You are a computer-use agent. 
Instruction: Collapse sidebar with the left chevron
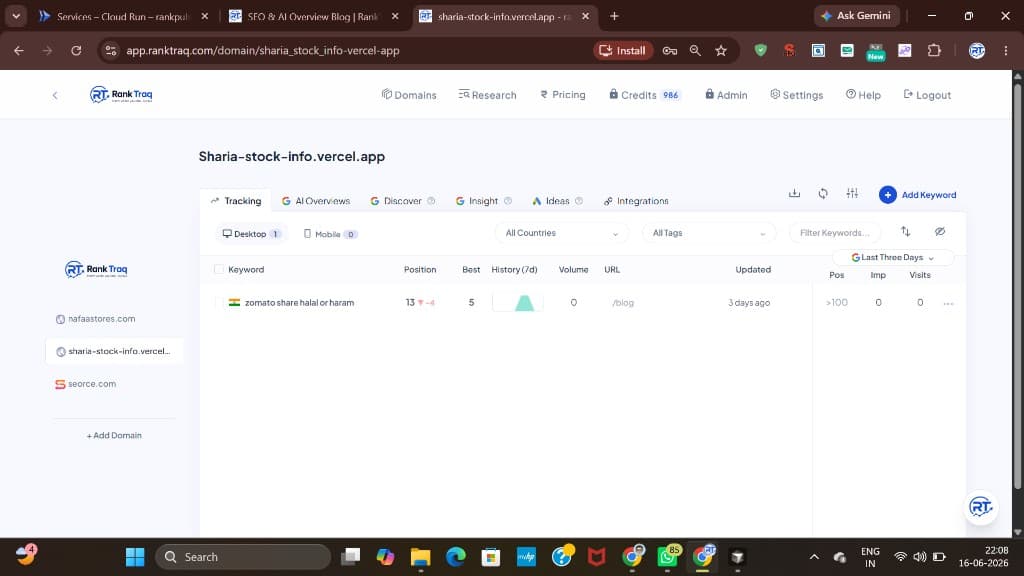[x=55, y=95]
